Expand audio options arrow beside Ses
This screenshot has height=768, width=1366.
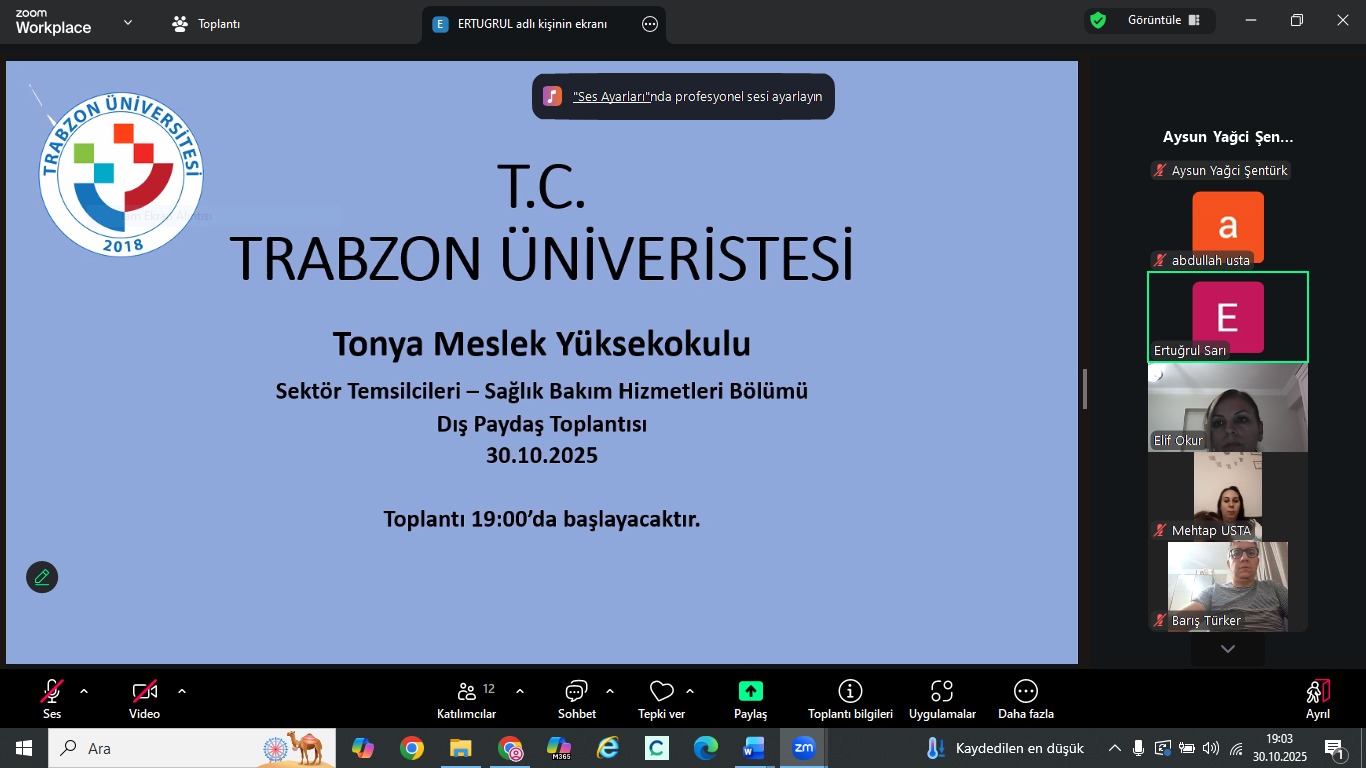[x=84, y=690]
